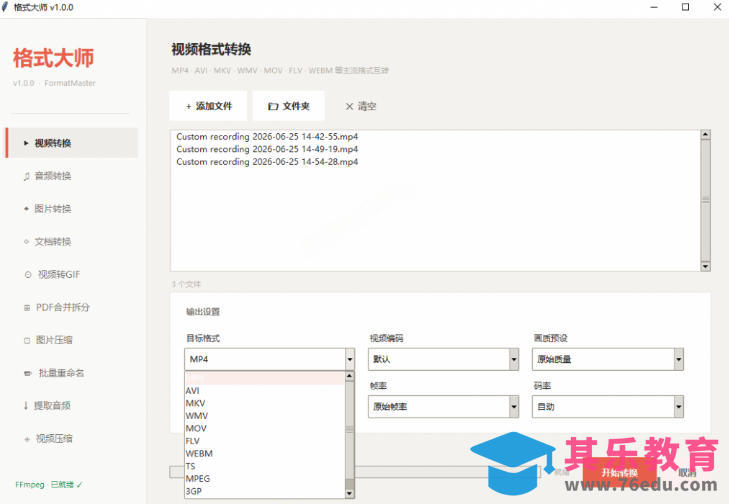Screen dimensions: 729x504
Task: Click the triangle icon beside 视频转换
Action: [26, 143]
